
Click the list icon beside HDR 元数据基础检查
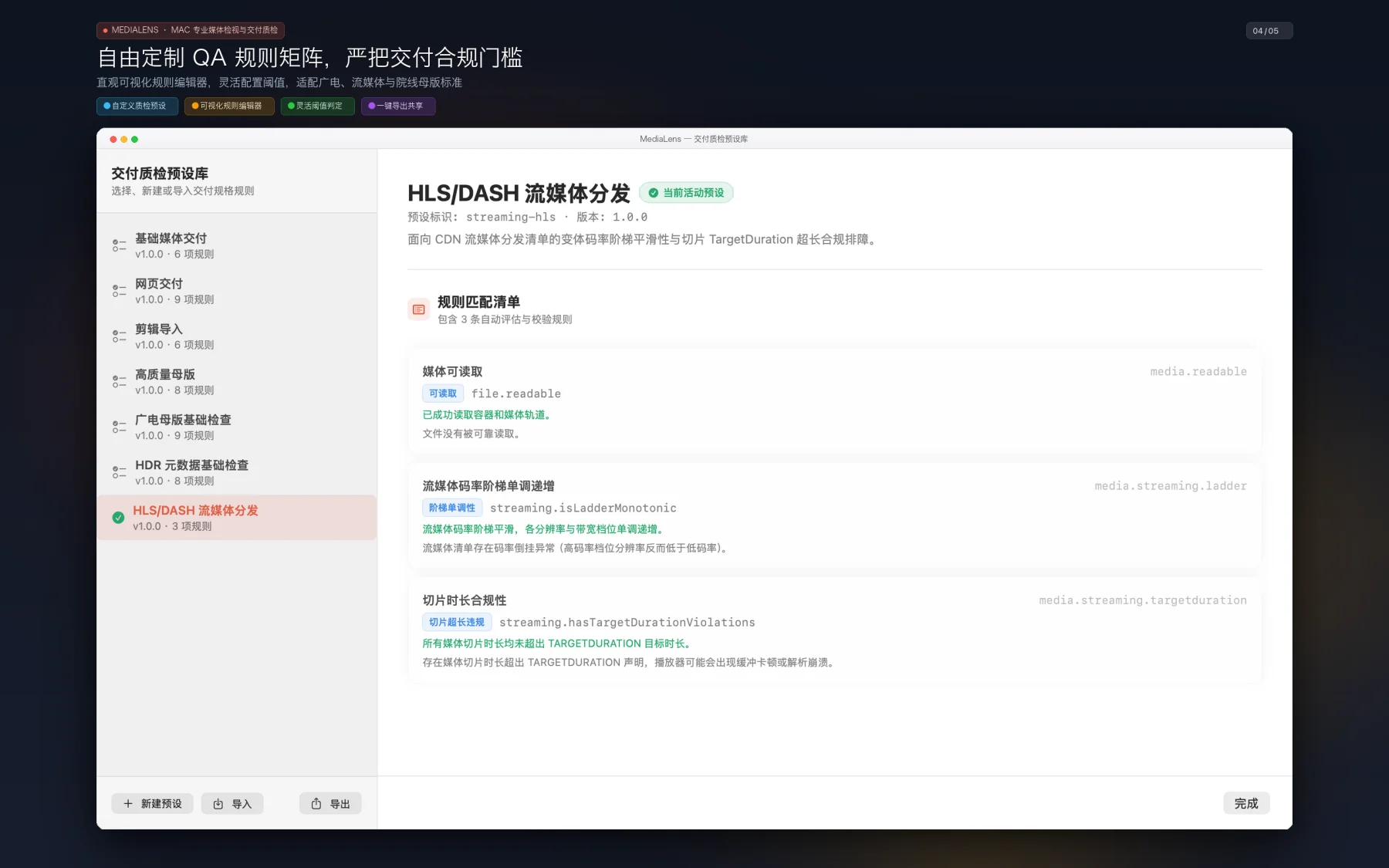click(119, 472)
